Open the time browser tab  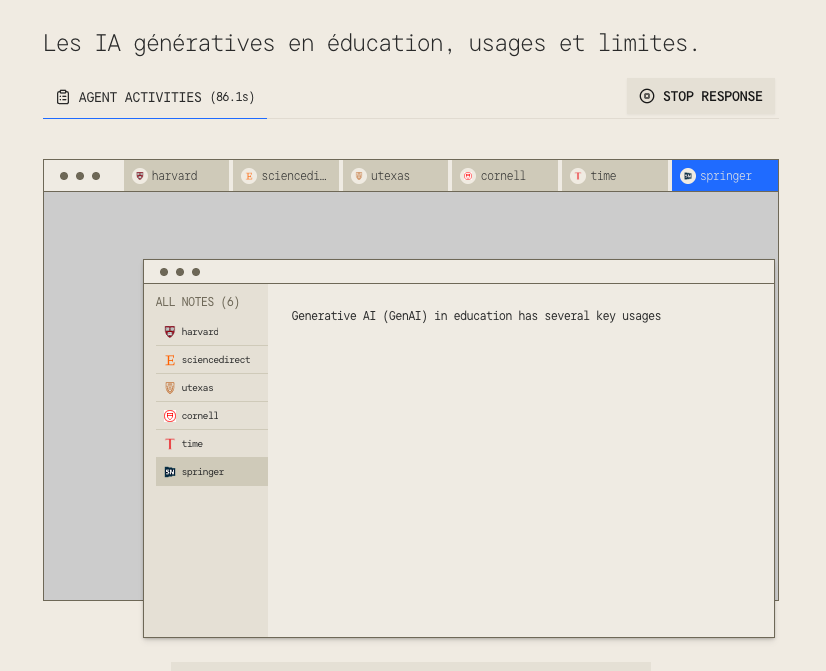coord(613,176)
